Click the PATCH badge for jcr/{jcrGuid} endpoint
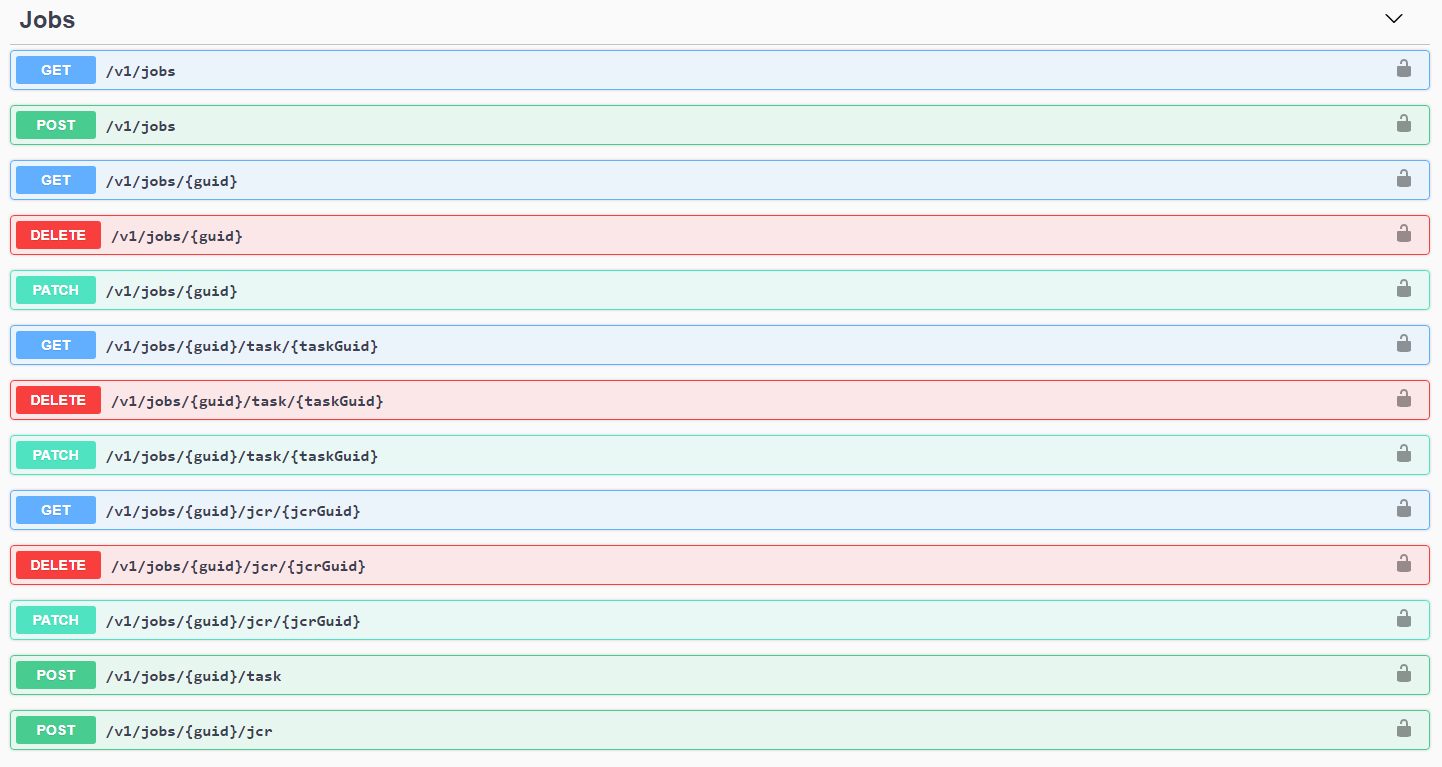Screen dimensions: 1442x767 click(56, 620)
